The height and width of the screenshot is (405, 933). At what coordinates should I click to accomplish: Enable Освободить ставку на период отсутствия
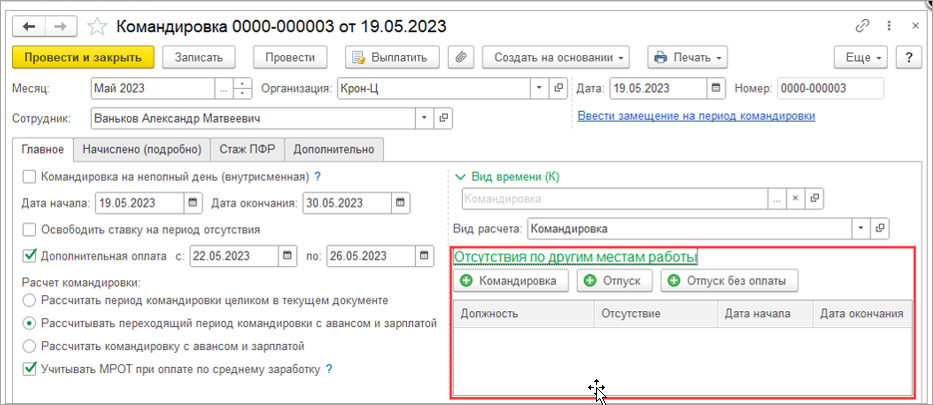(28, 229)
